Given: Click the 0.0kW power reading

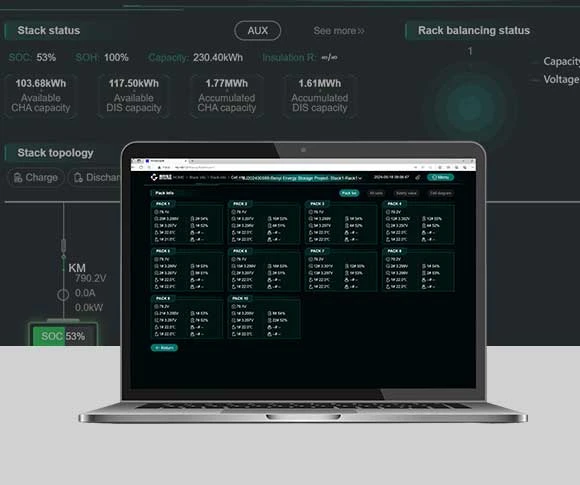Looking at the screenshot, I should tap(89, 307).
